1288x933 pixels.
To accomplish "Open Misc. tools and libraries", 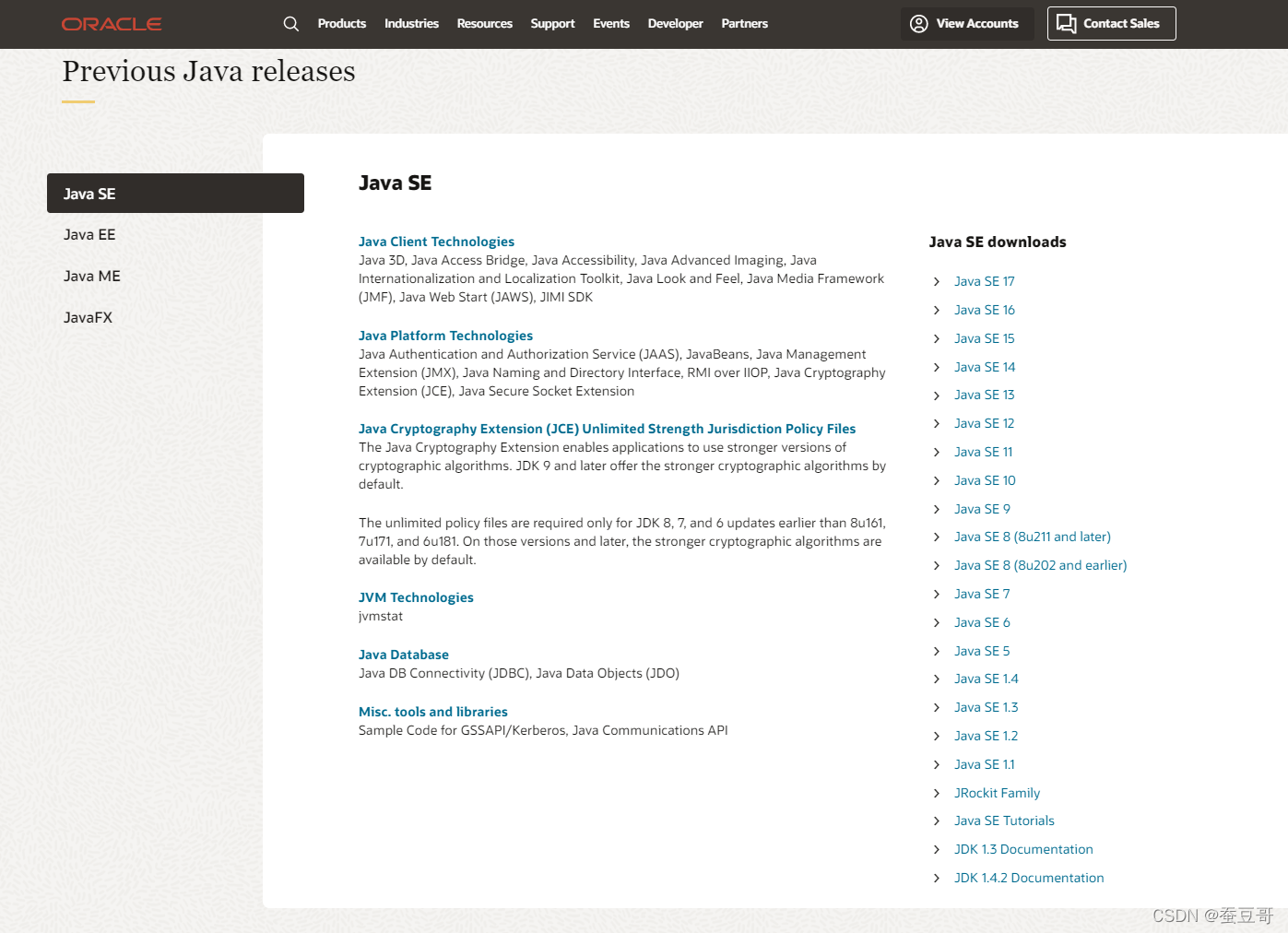I will [x=433, y=711].
